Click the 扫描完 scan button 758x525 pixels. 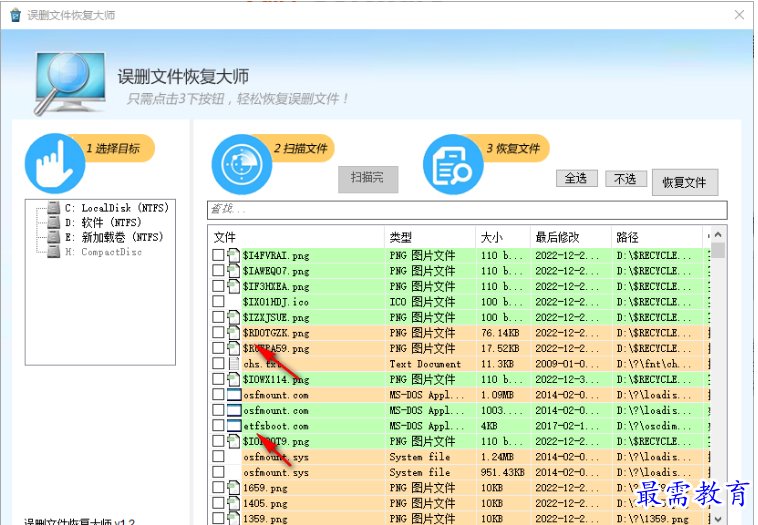tap(368, 179)
